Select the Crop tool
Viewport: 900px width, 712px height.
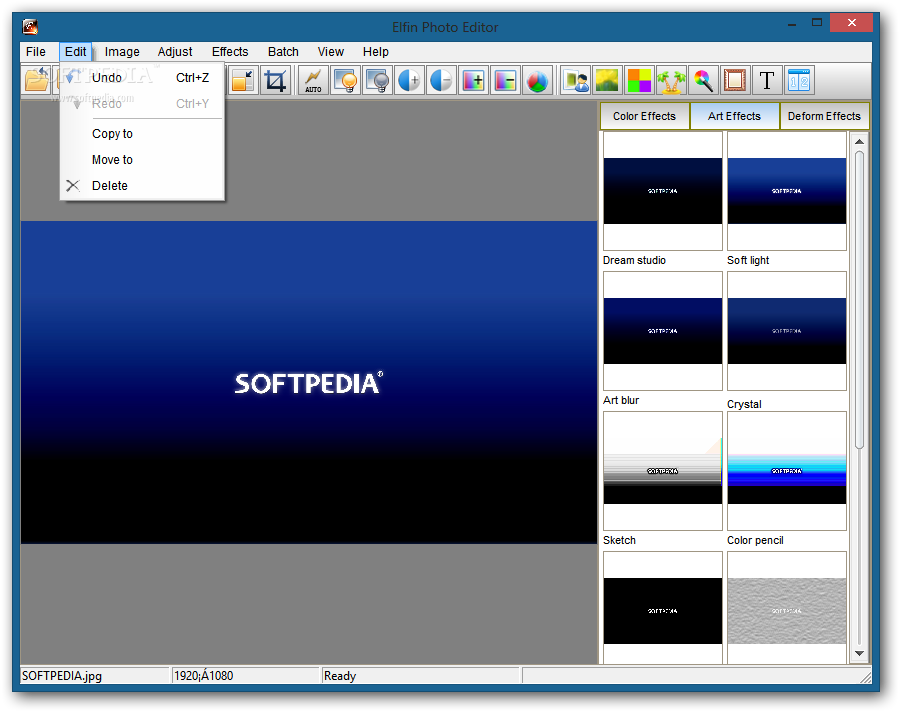[x=276, y=80]
